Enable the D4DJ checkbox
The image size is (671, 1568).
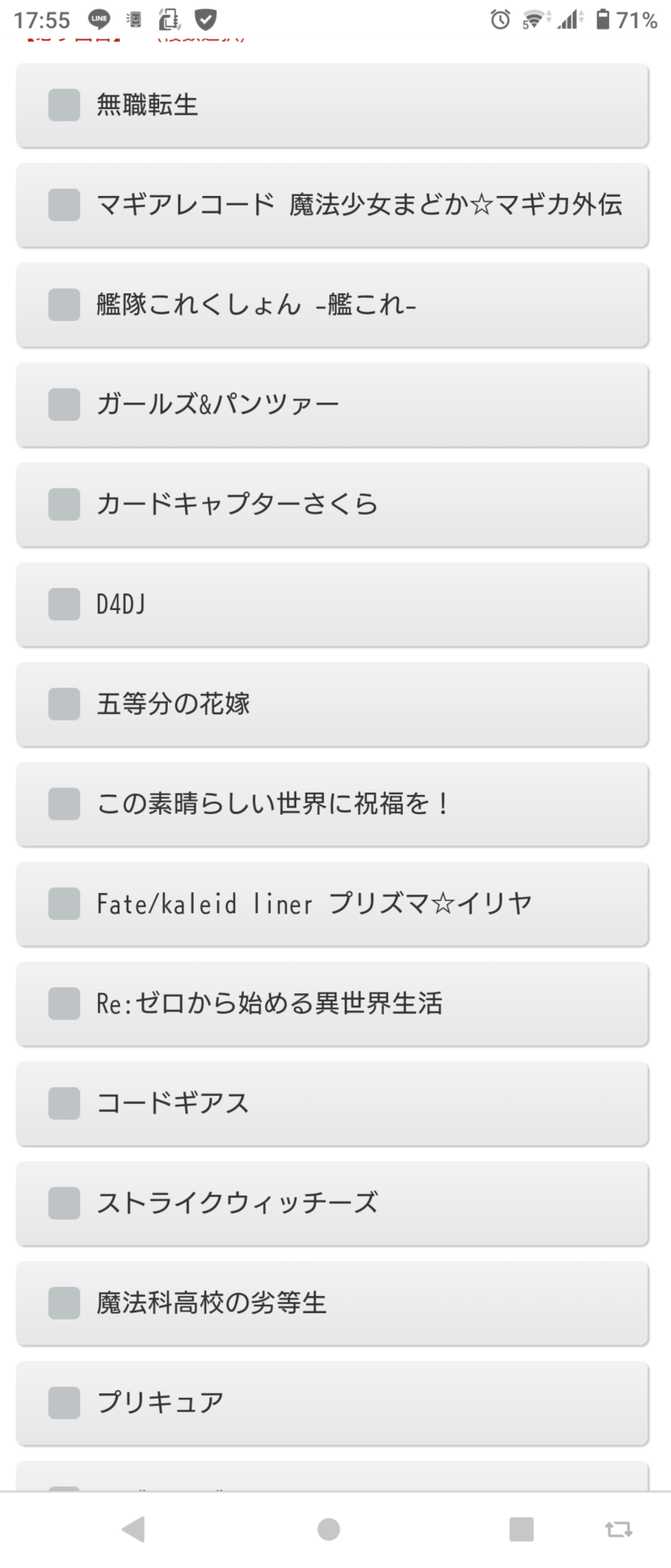click(x=64, y=604)
